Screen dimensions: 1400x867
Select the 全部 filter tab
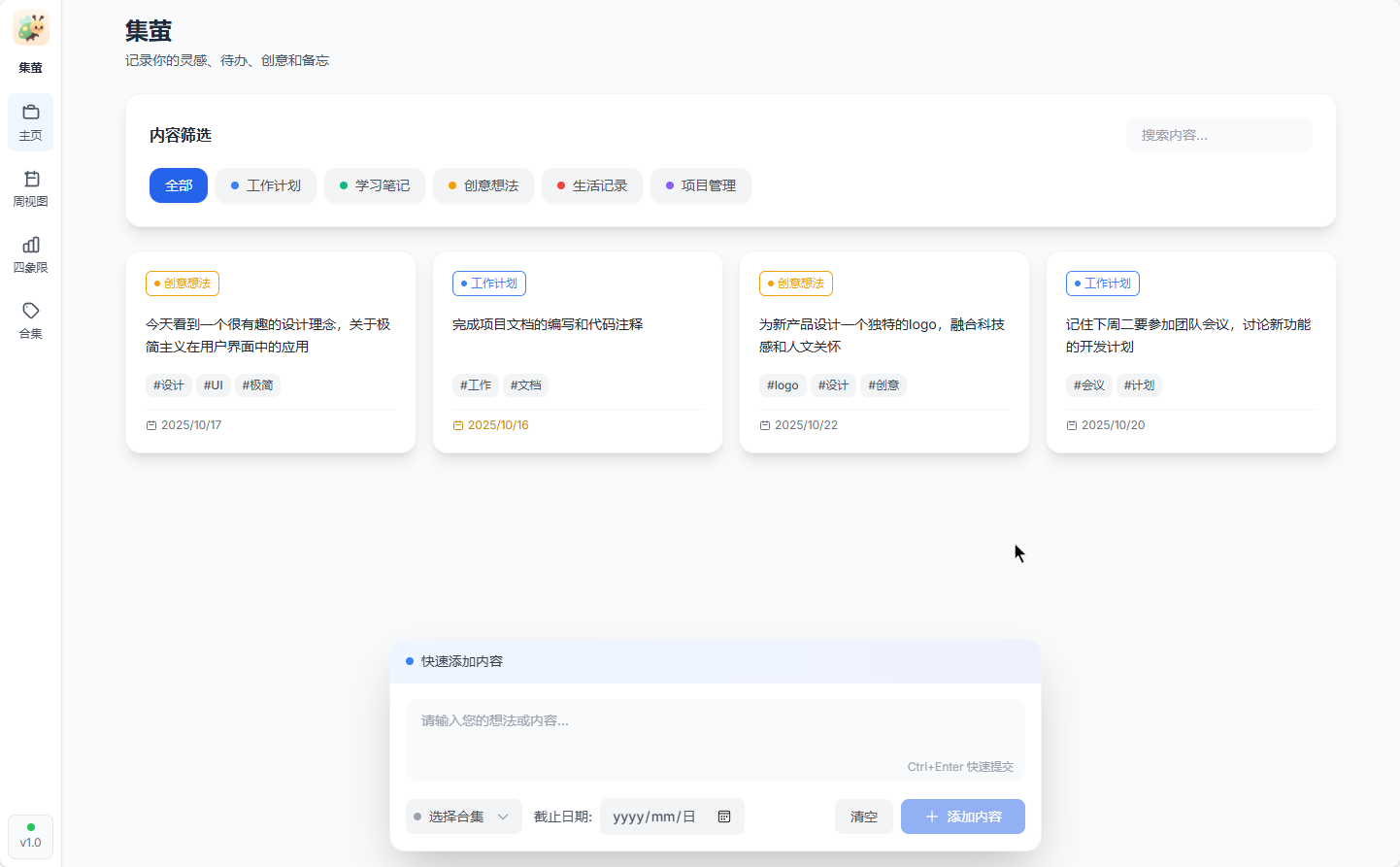[x=178, y=185]
